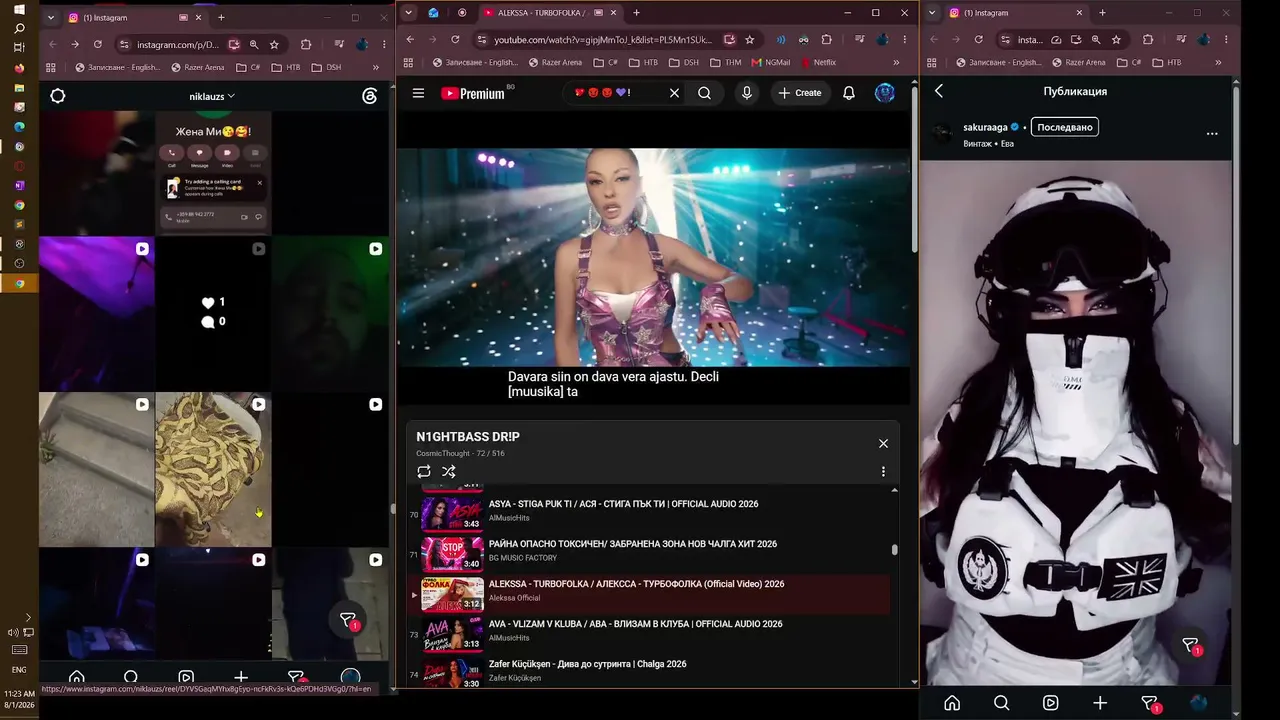The image size is (1280, 720).
Task: Open the floating messages bubble in left Instagram window
Action: (348, 621)
